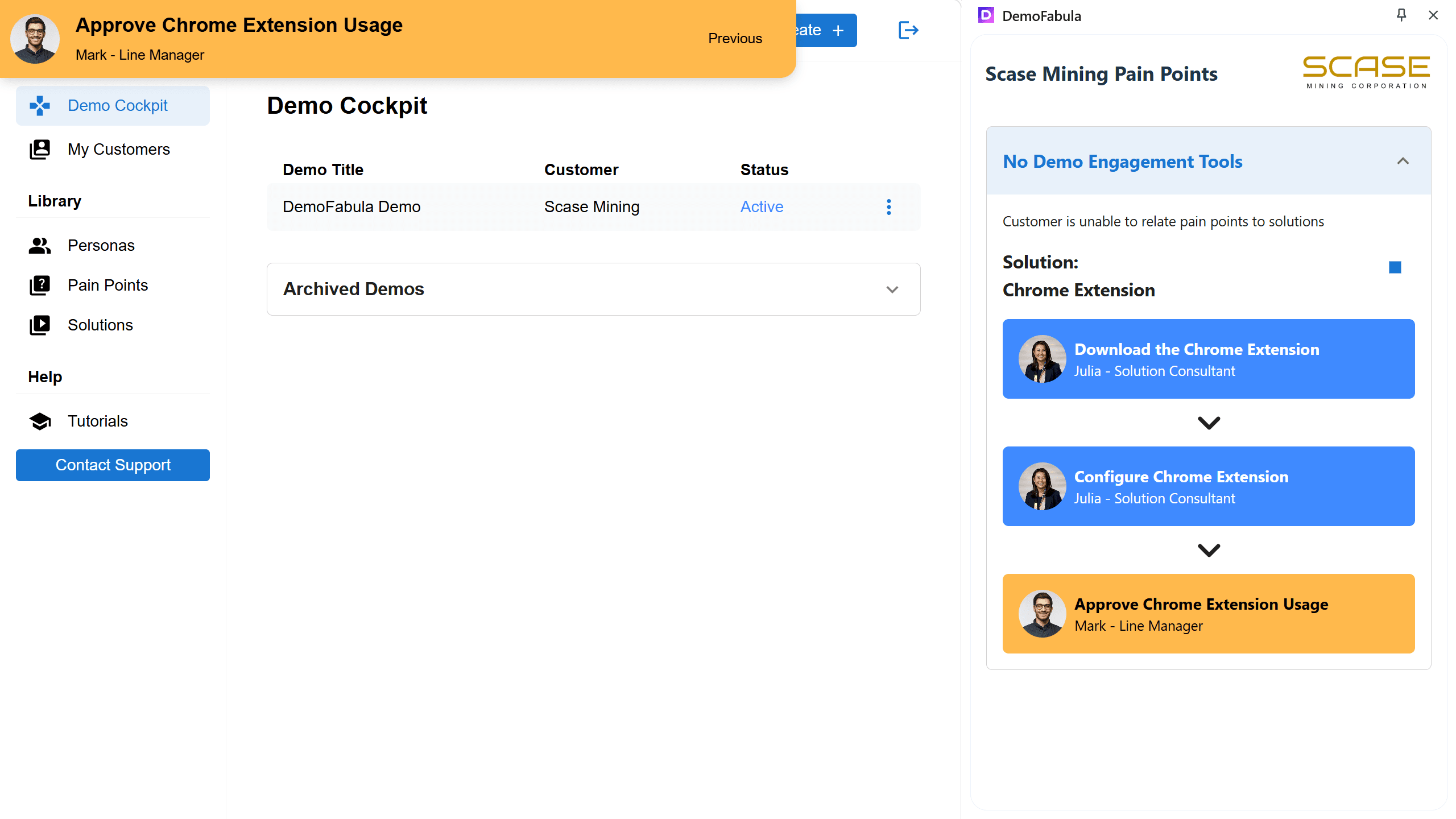Click the Active status link
This screenshot has width=1456, height=819.
click(x=762, y=207)
